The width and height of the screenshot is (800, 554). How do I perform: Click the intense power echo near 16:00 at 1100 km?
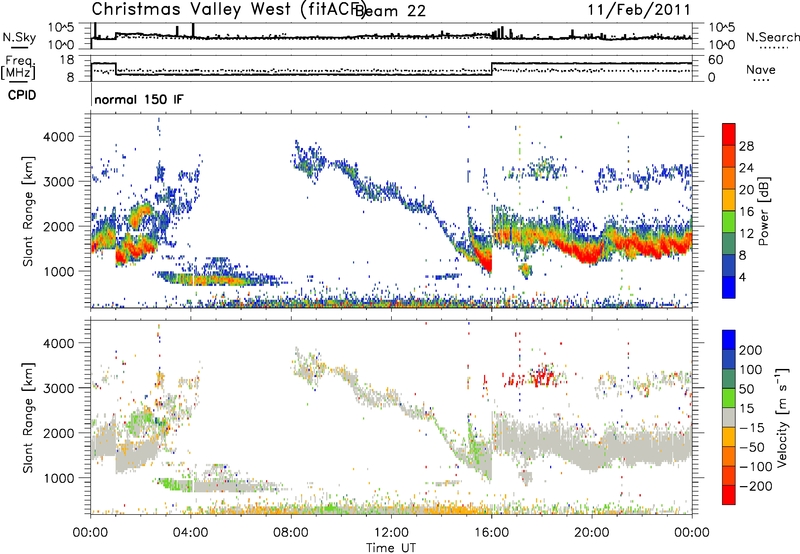tap(485, 260)
